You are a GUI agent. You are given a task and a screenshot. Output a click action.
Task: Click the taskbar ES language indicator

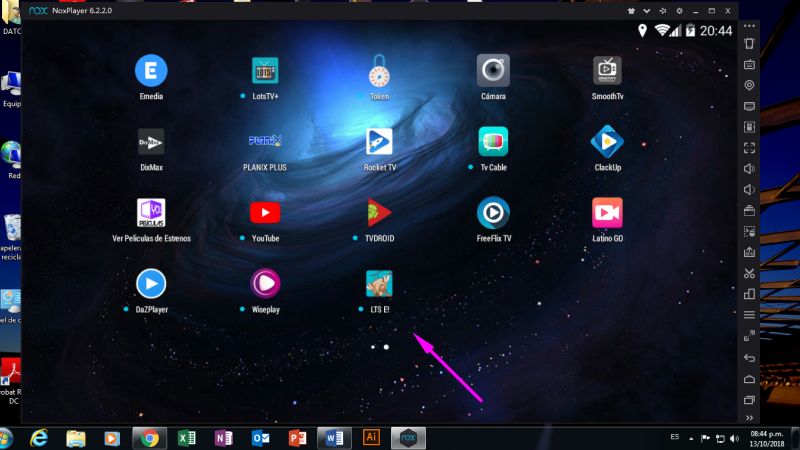674,437
